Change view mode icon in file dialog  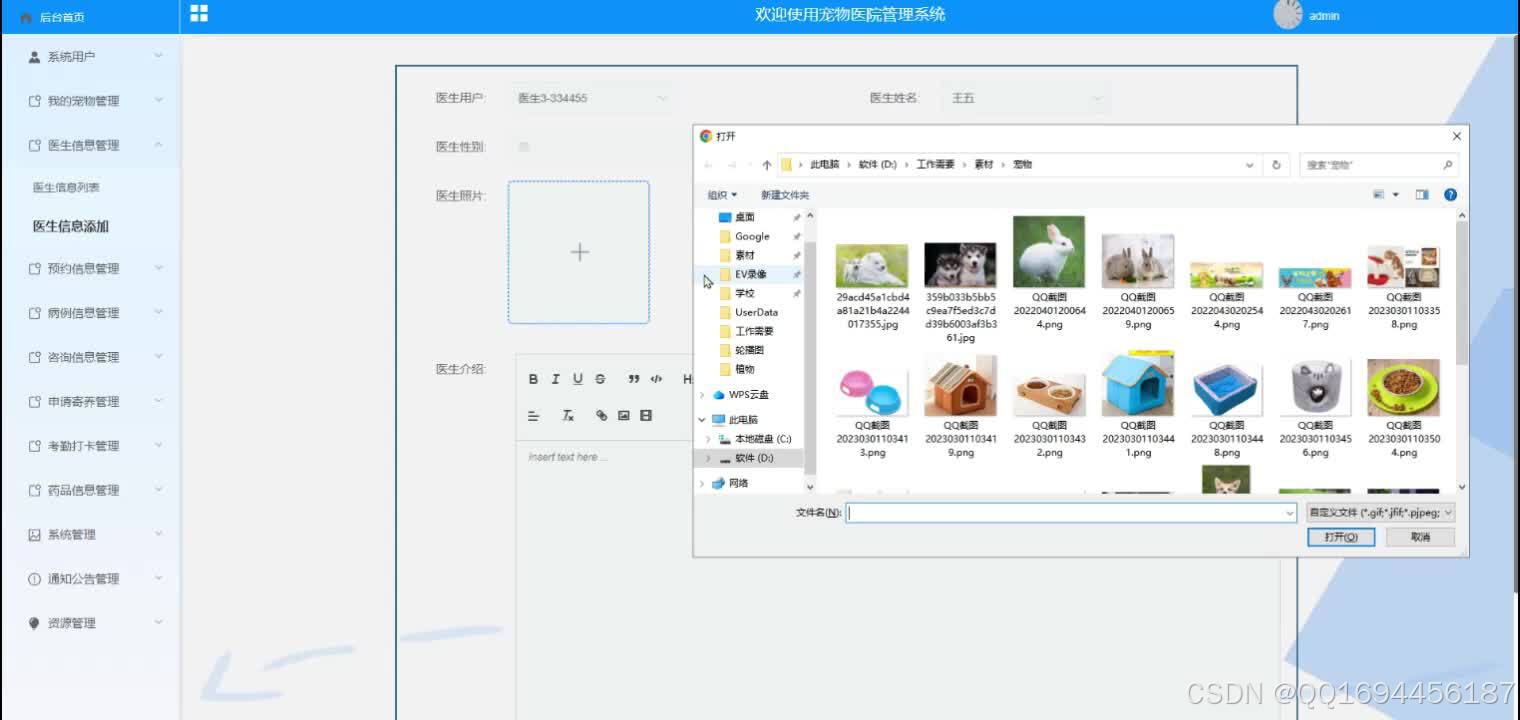(x=1378, y=194)
